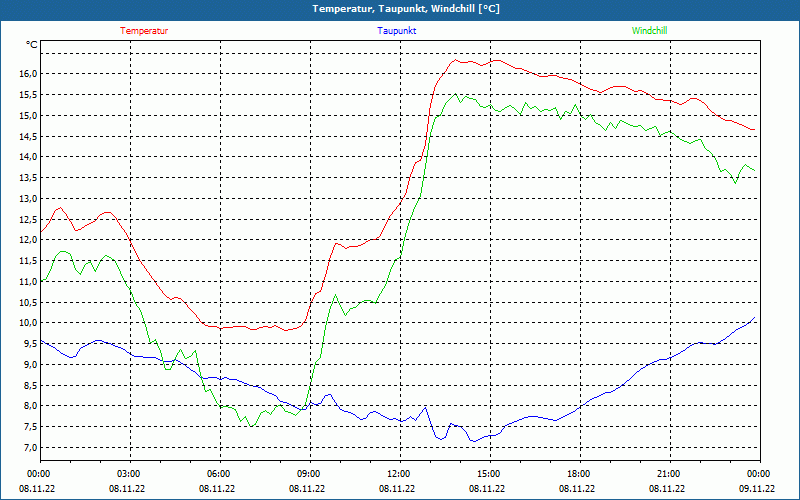Viewport: 800px width, 500px height.
Task: Click the 18:00 time axis label
Action: click(x=578, y=474)
